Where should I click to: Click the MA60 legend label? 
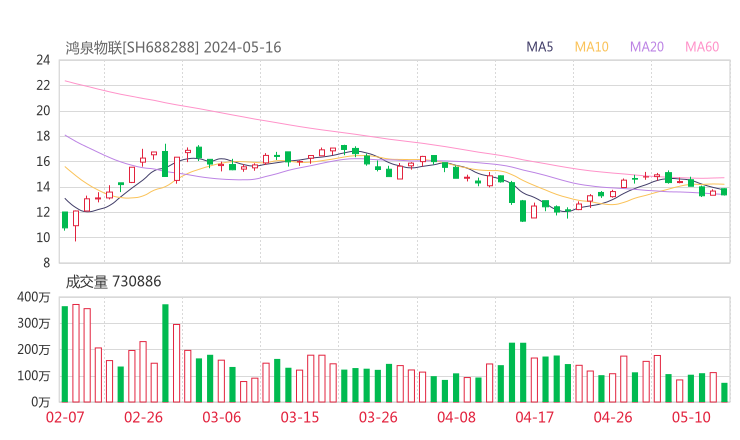(702, 47)
